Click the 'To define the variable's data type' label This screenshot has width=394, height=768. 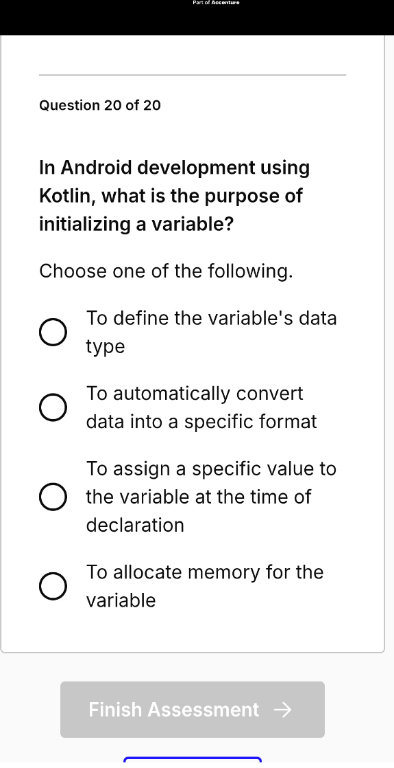211,332
